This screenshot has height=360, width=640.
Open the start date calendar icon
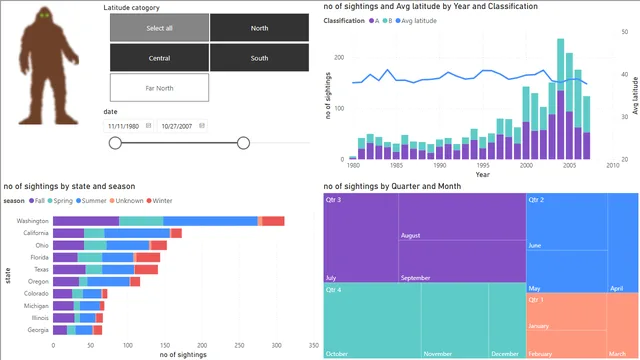(149, 126)
